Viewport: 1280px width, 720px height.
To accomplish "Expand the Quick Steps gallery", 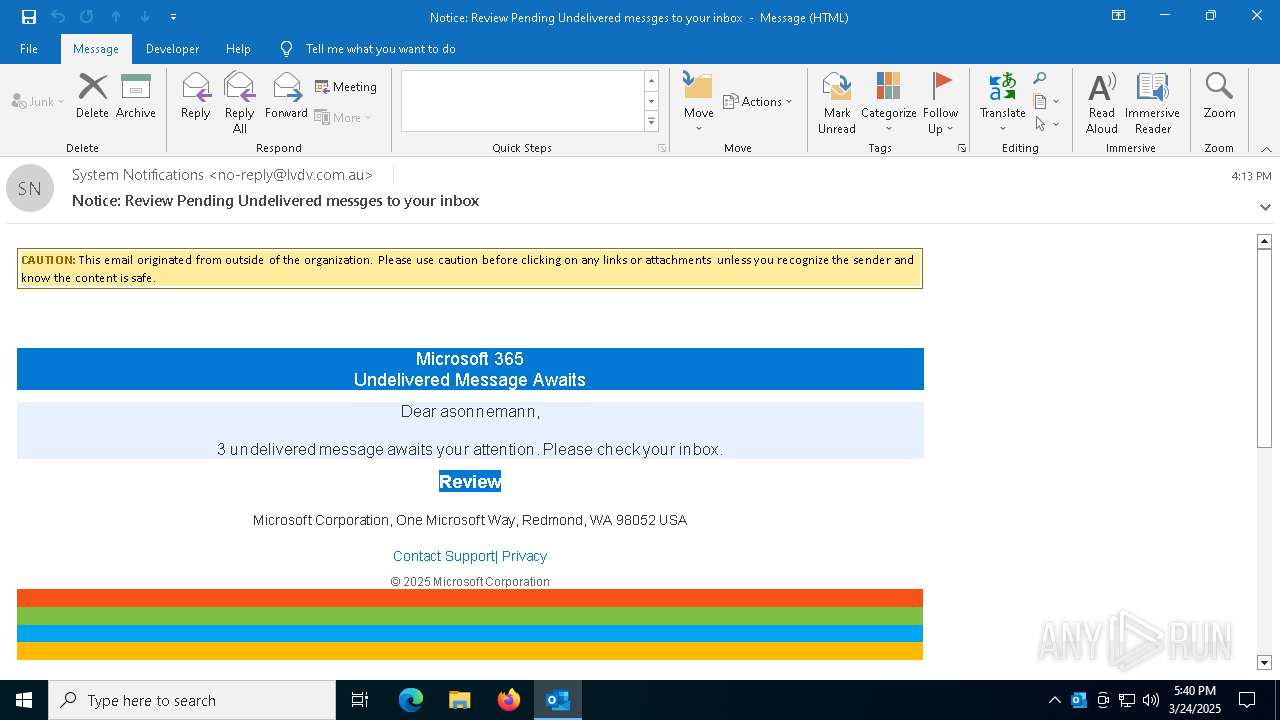I will pos(651,122).
